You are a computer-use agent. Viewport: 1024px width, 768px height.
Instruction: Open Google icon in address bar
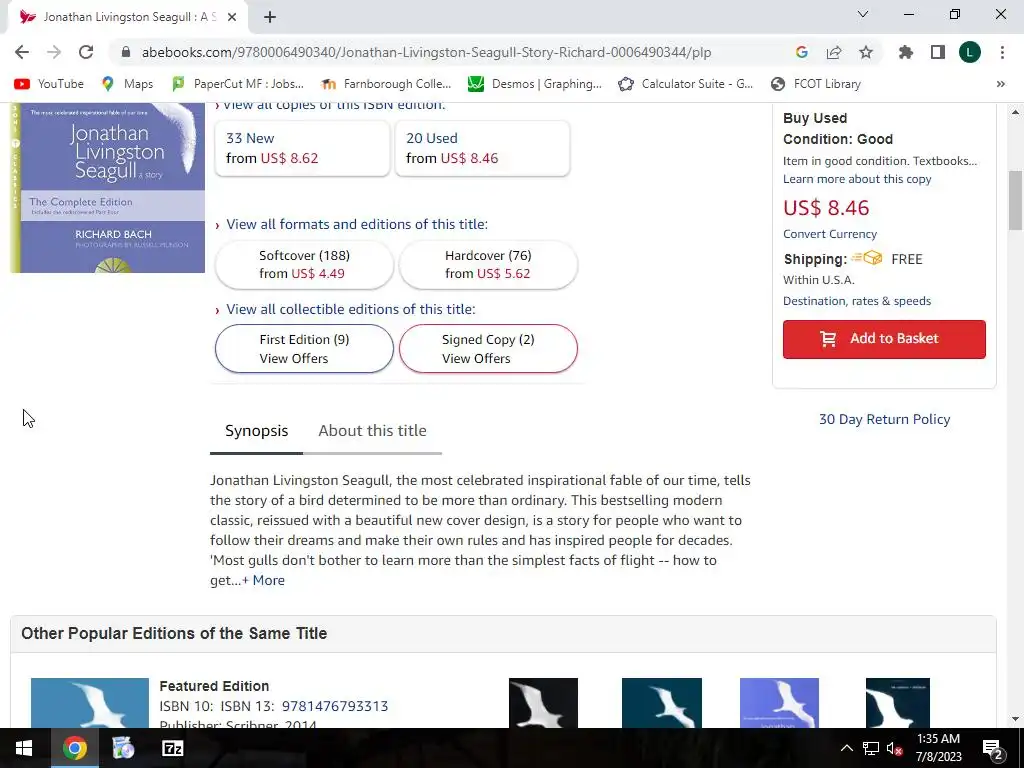[x=801, y=52]
